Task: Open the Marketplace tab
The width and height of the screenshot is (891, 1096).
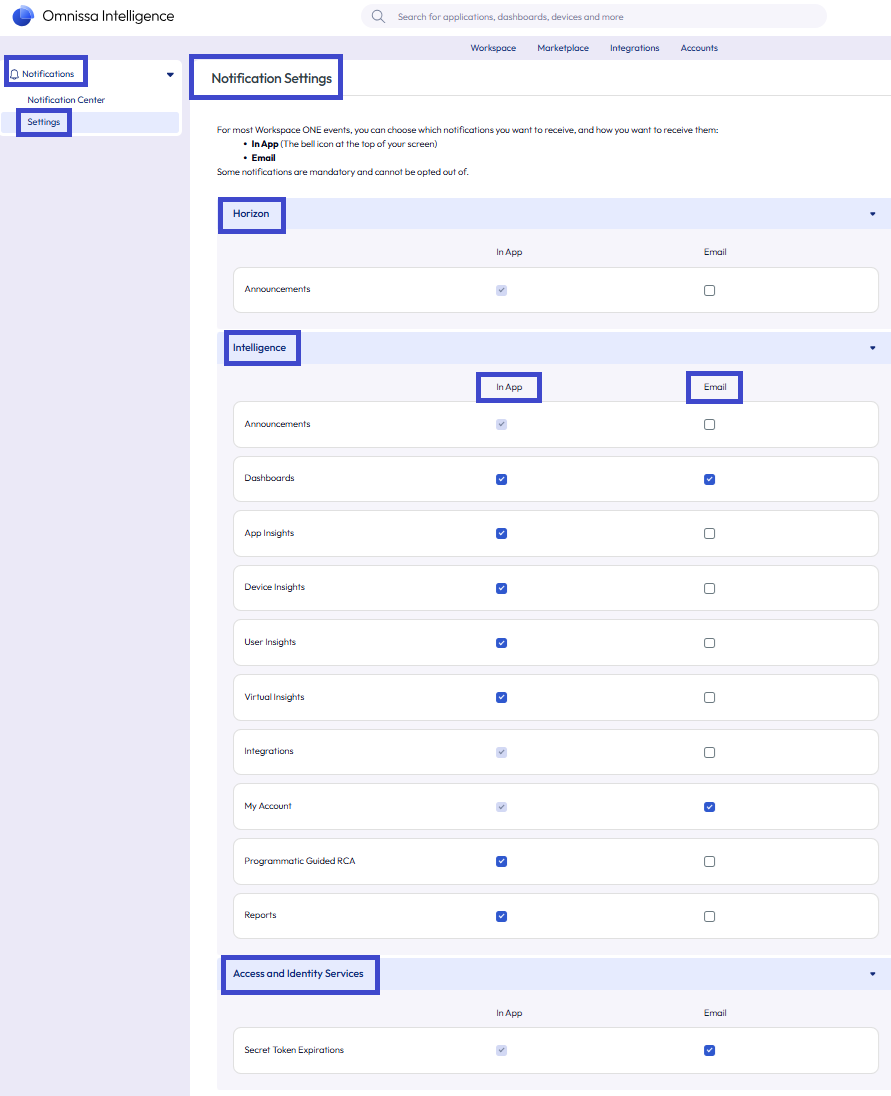Action: [x=563, y=48]
